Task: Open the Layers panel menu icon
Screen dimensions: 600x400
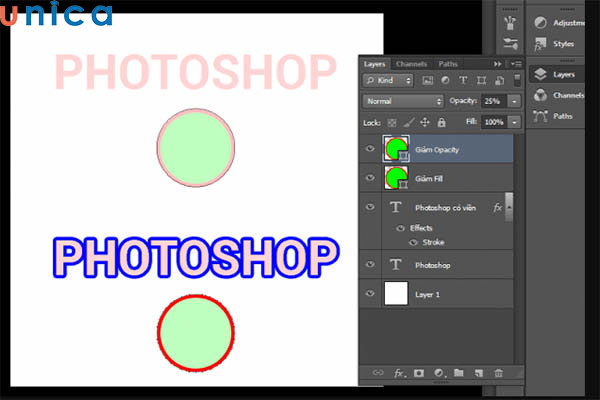Action: [516, 64]
